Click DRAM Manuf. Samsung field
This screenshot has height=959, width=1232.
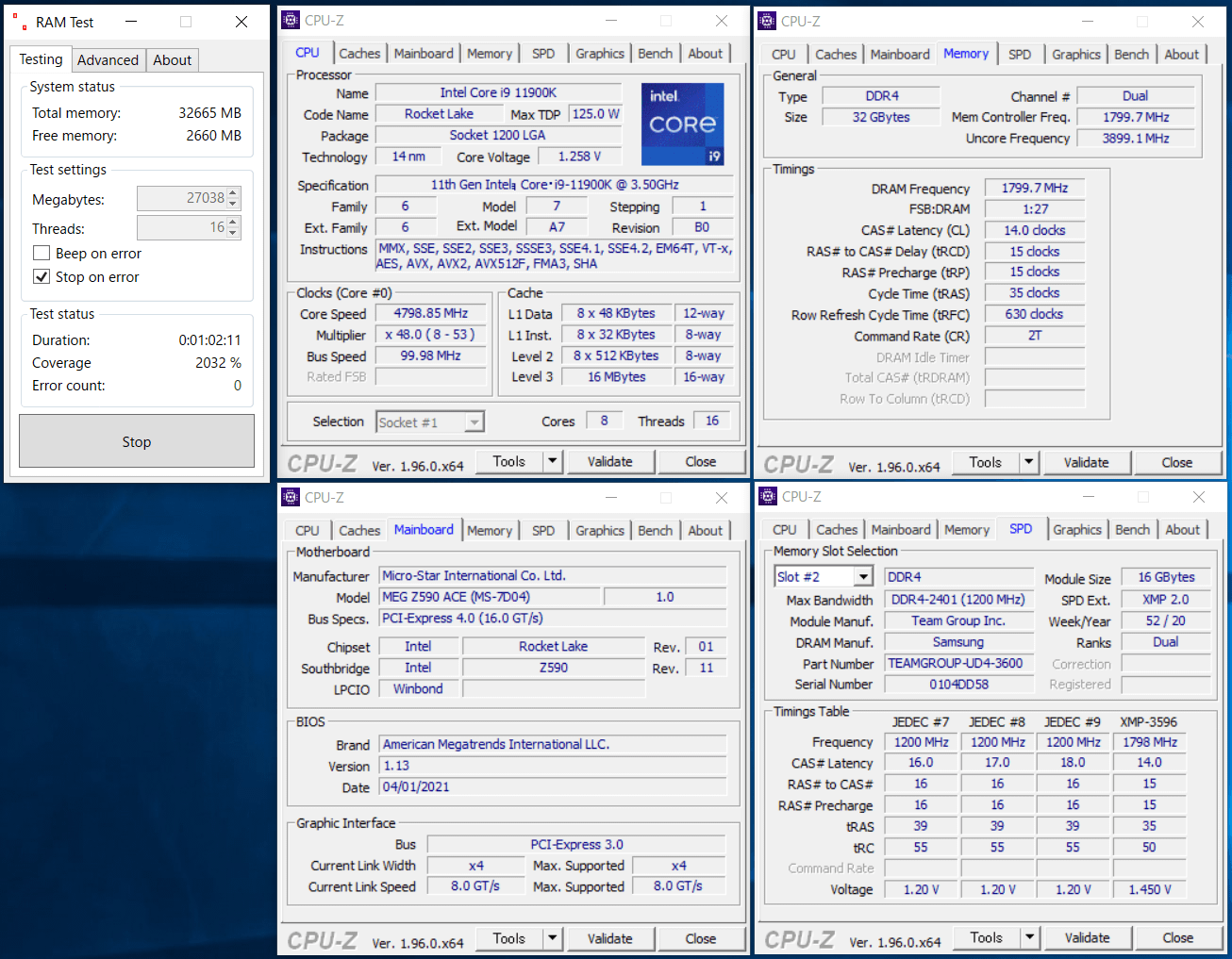pyautogui.click(x=959, y=642)
